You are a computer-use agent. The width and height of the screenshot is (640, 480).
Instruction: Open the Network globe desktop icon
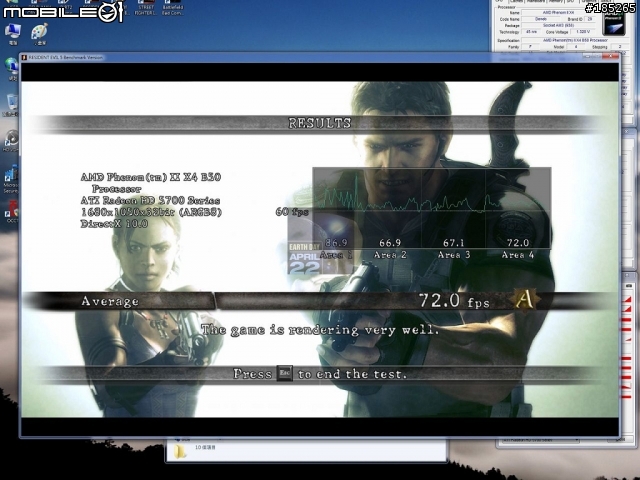tap(11, 68)
